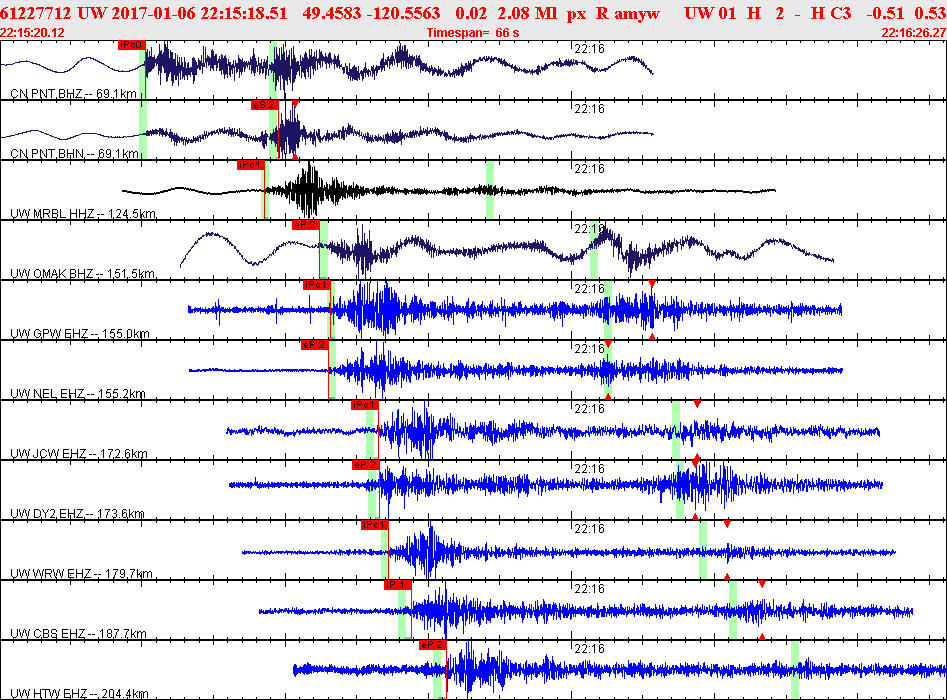
Task: Click the iPc1 pick flag on WRW EHZ
Action: click(x=374, y=525)
